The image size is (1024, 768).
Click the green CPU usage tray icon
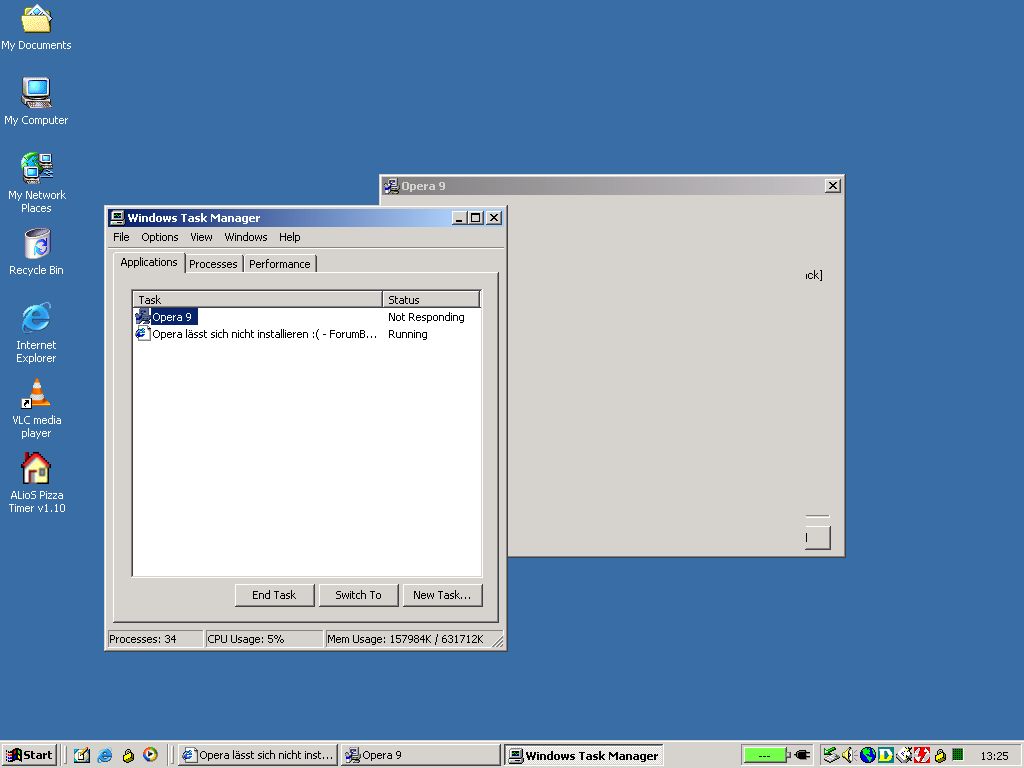[957, 754]
